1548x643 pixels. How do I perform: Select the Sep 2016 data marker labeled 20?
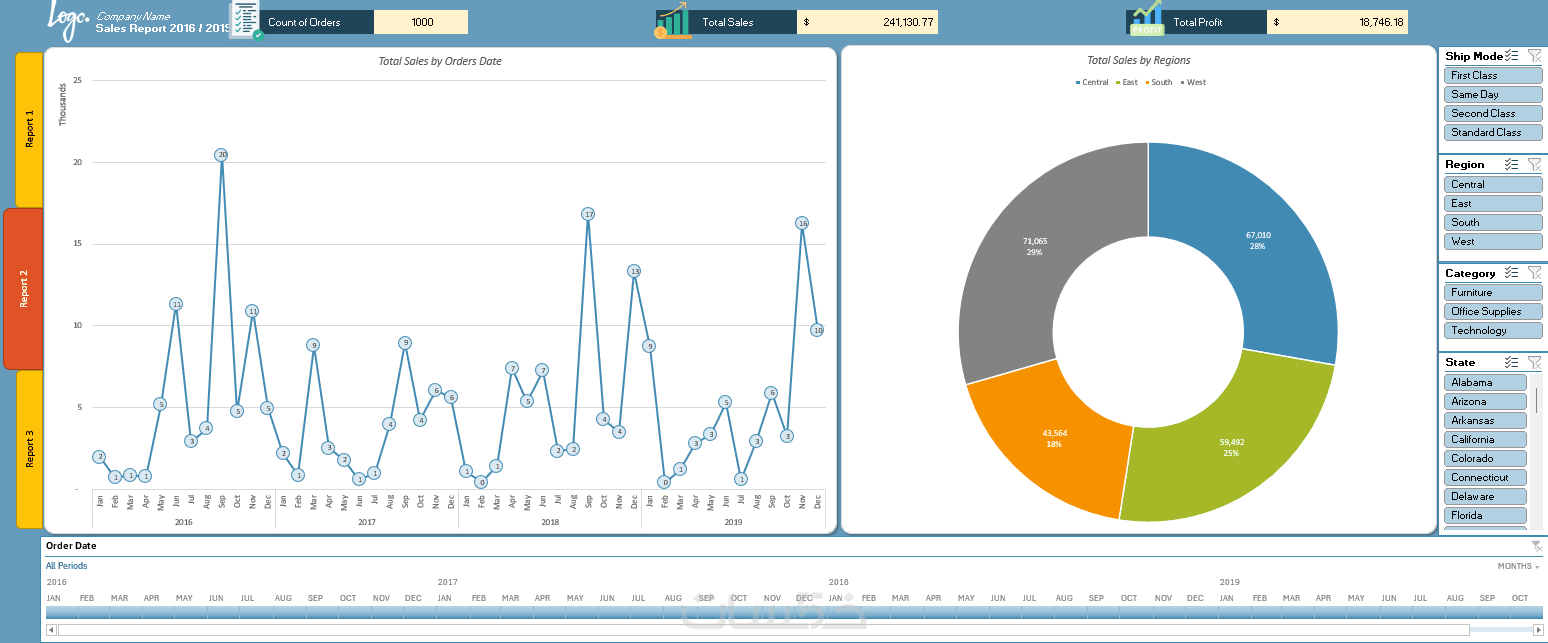[x=221, y=155]
